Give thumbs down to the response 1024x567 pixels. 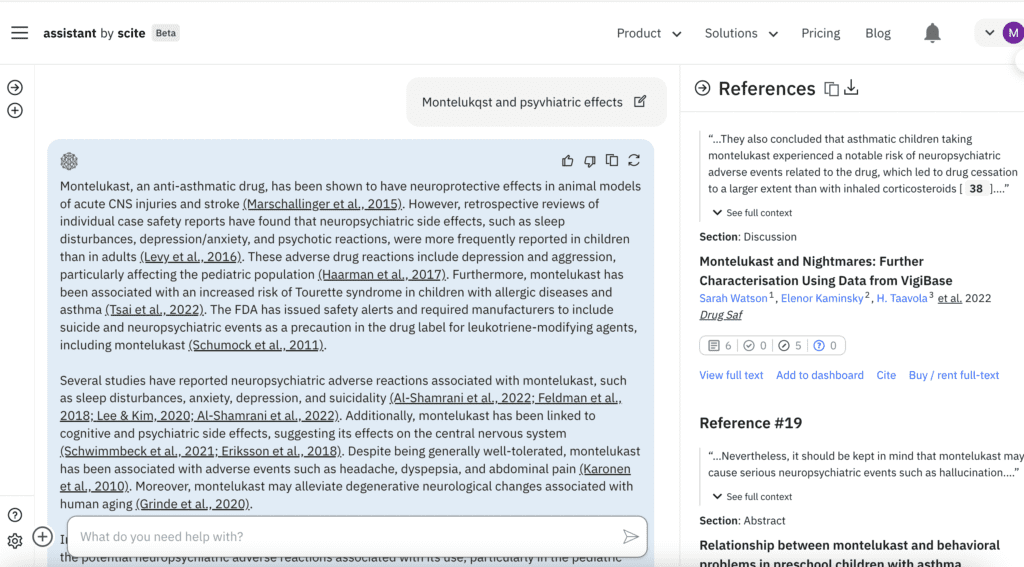(x=590, y=161)
